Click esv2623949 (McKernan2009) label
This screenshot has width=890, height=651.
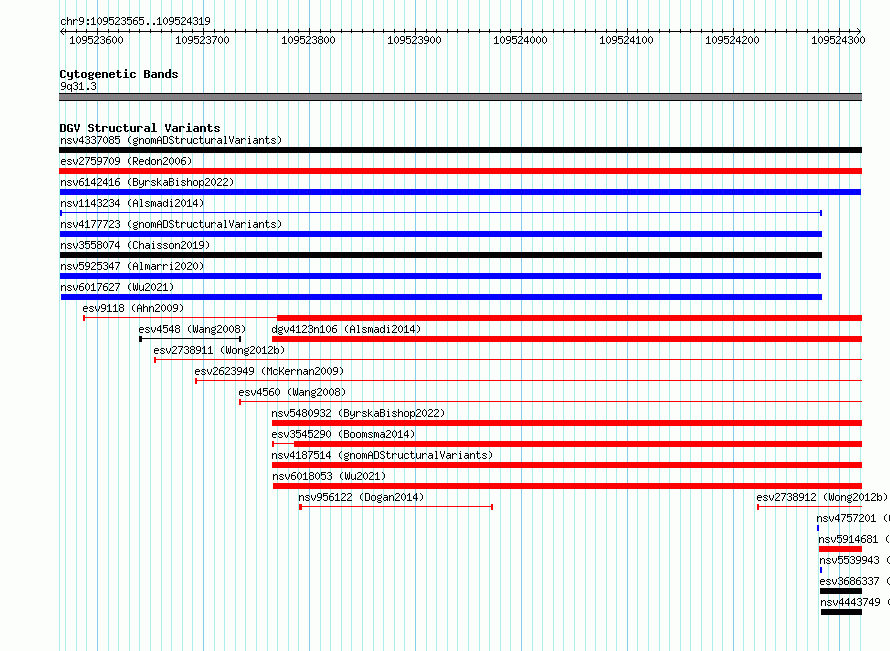269,371
